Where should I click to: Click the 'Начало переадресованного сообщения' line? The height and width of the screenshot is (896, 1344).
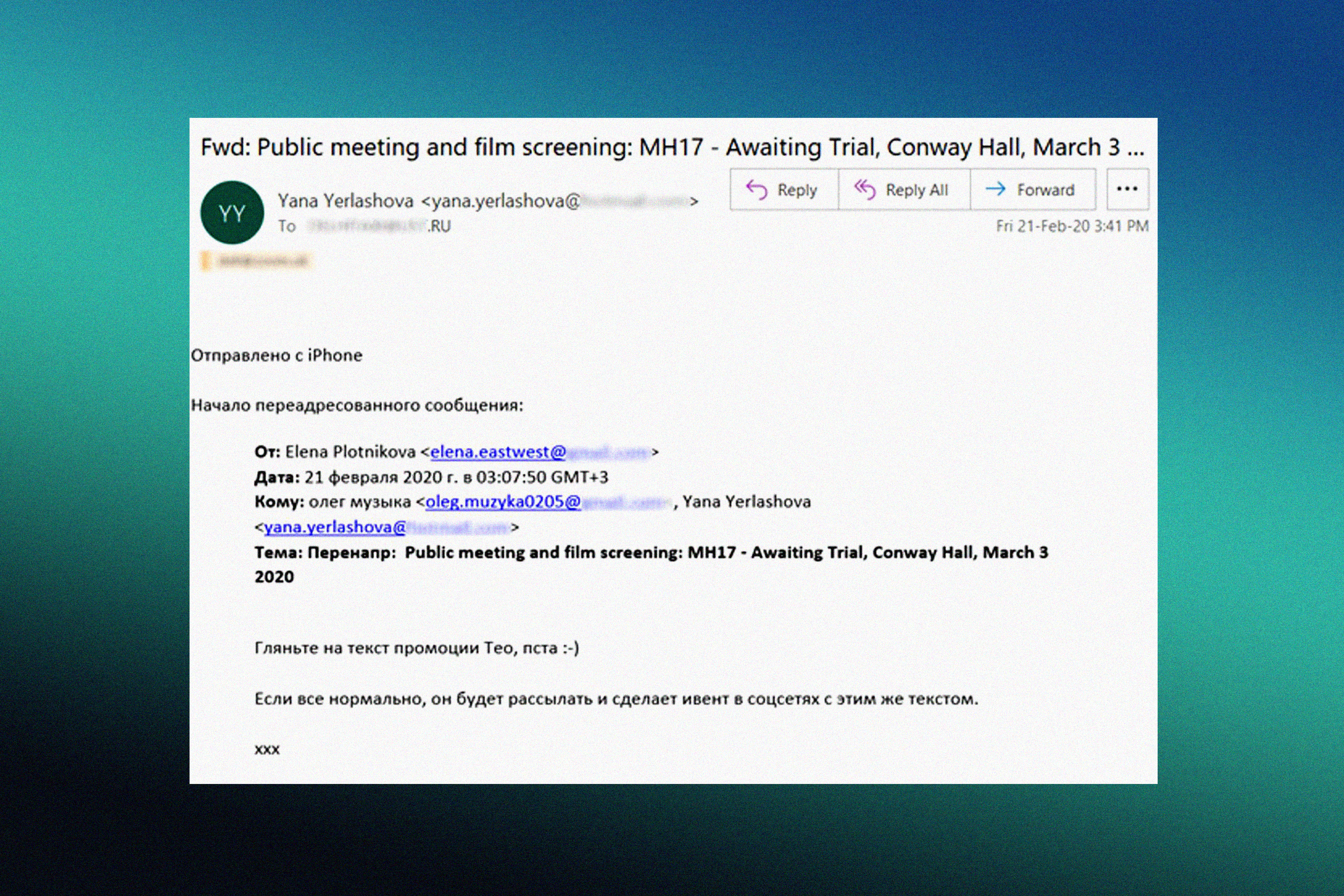pyautogui.click(x=357, y=406)
